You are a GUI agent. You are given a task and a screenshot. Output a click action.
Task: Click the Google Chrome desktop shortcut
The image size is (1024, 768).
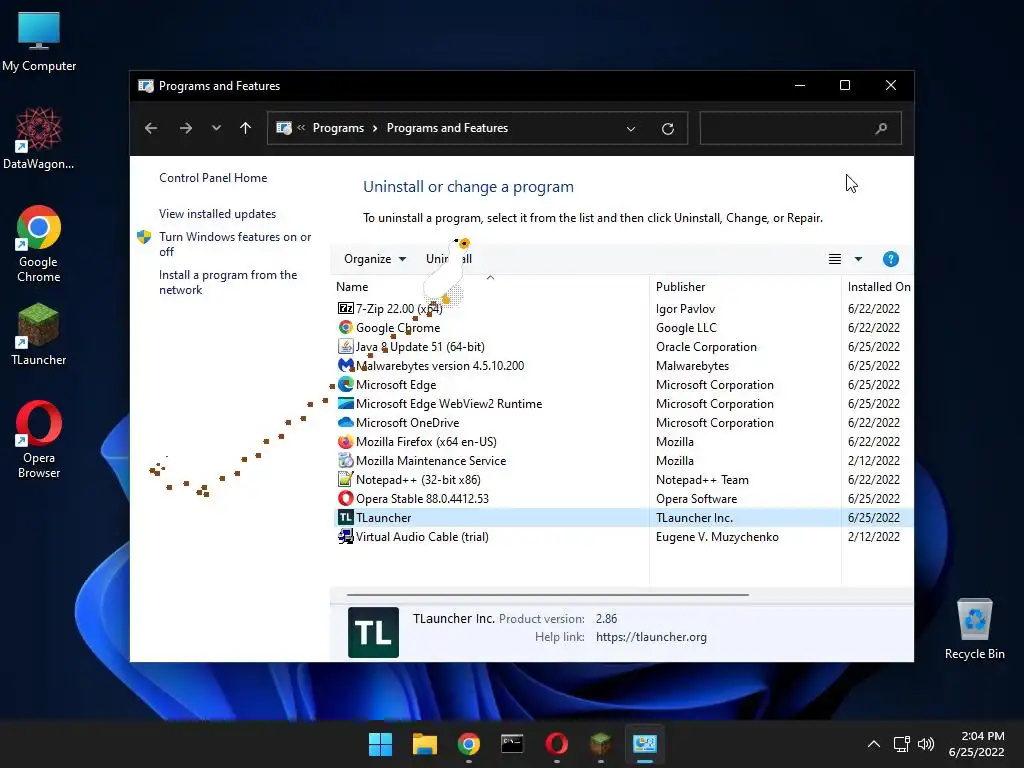(39, 244)
